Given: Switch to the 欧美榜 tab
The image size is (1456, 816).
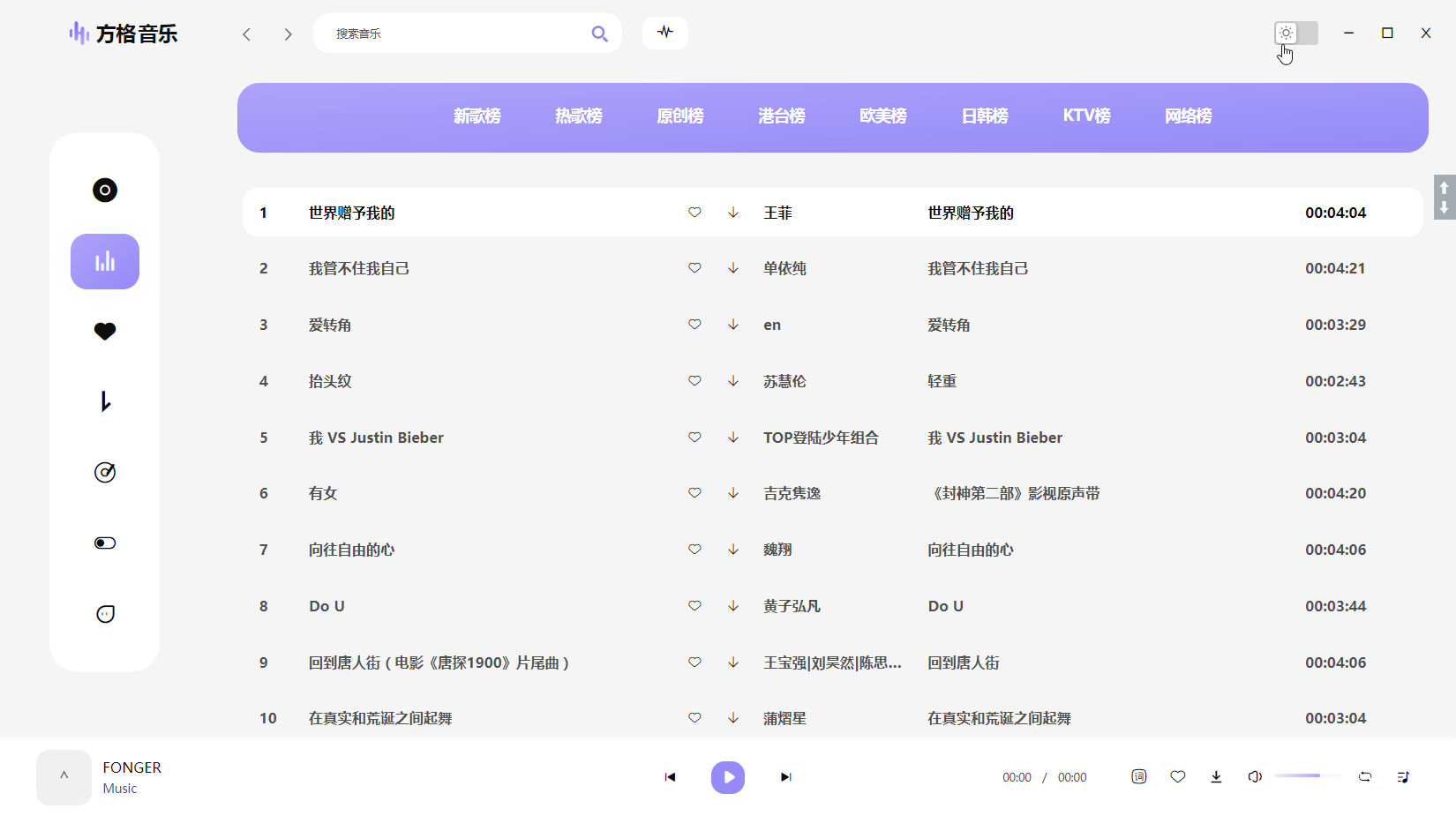Looking at the screenshot, I should tap(883, 116).
